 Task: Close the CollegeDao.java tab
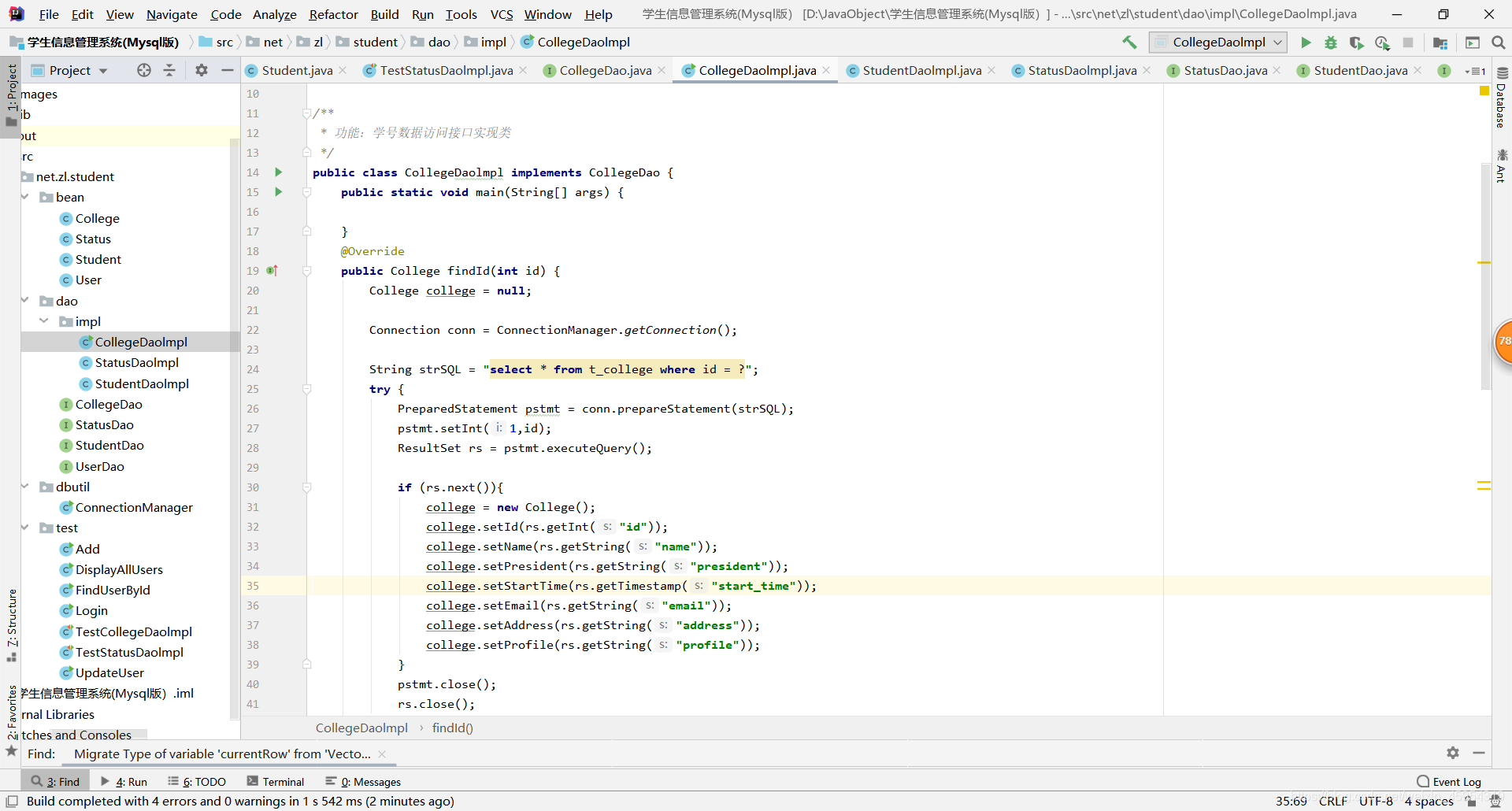[661, 70]
